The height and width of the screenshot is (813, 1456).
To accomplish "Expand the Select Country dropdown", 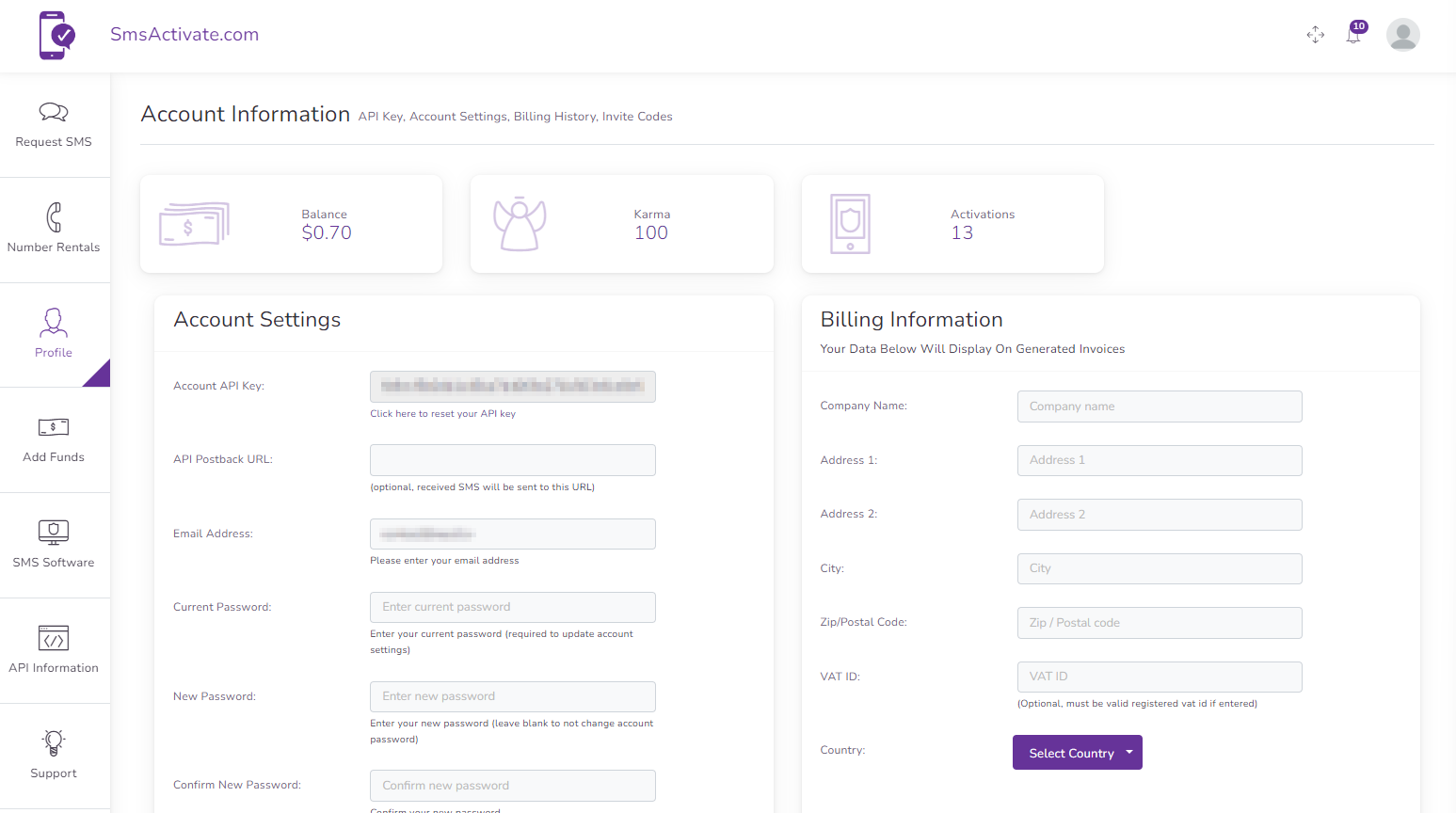I will tap(1077, 752).
